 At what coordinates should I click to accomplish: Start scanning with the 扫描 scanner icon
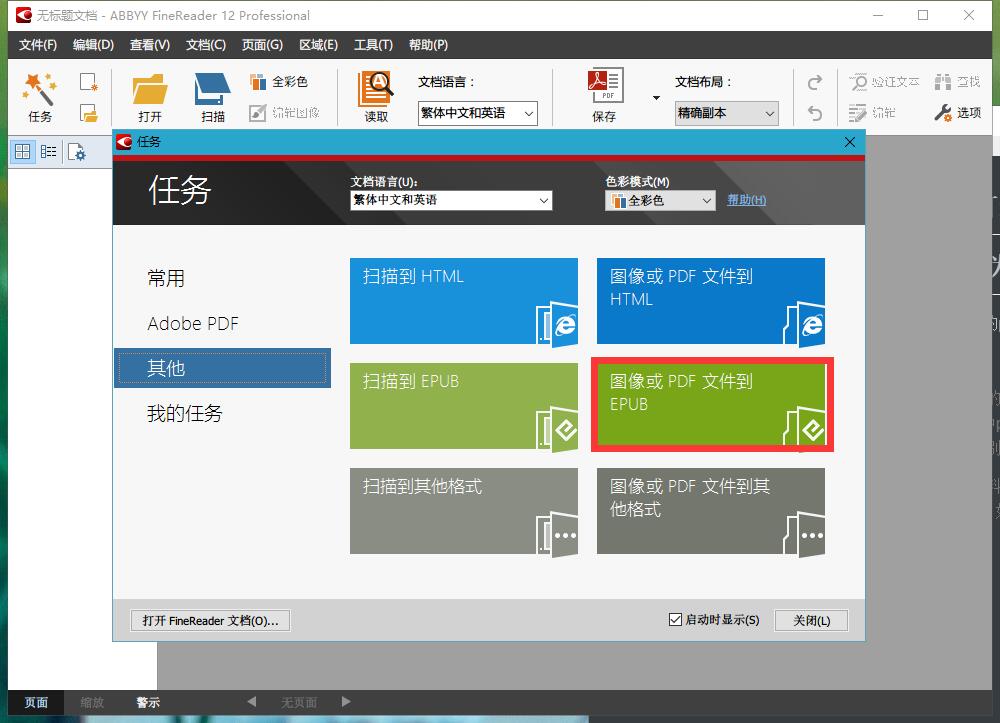(x=212, y=89)
